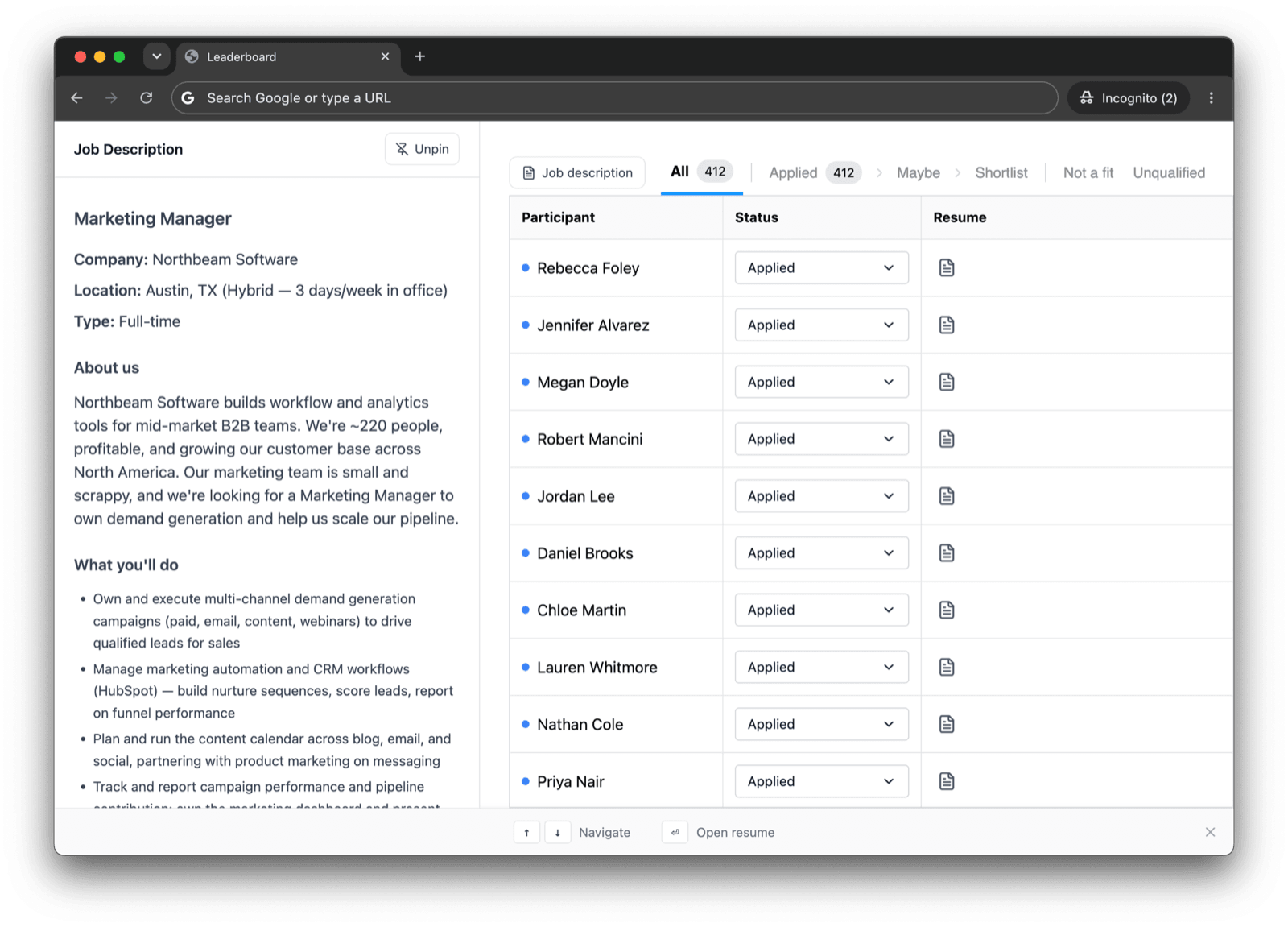This screenshot has height=927, width=1288.
Task: Focus the address bar search field
Action: pos(614,97)
